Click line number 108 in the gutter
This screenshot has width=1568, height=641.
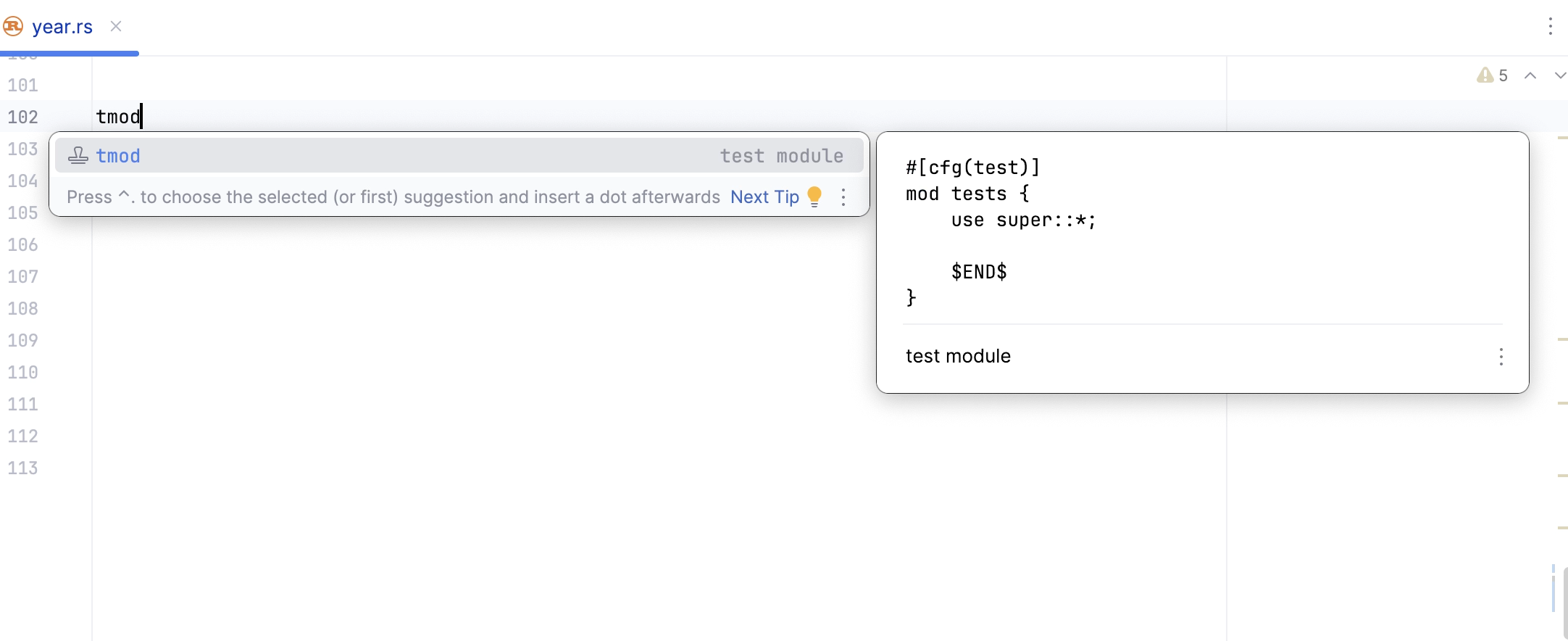[x=23, y=309]
